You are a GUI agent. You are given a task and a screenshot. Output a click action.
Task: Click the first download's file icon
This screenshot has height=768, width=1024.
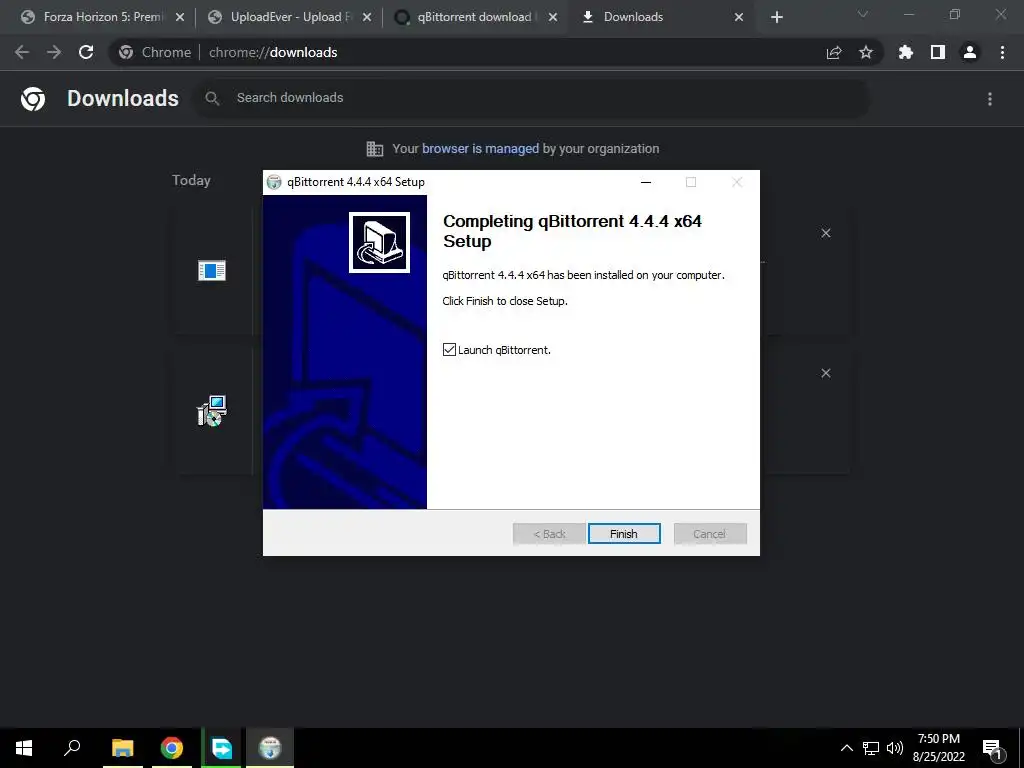coord(212,270)
